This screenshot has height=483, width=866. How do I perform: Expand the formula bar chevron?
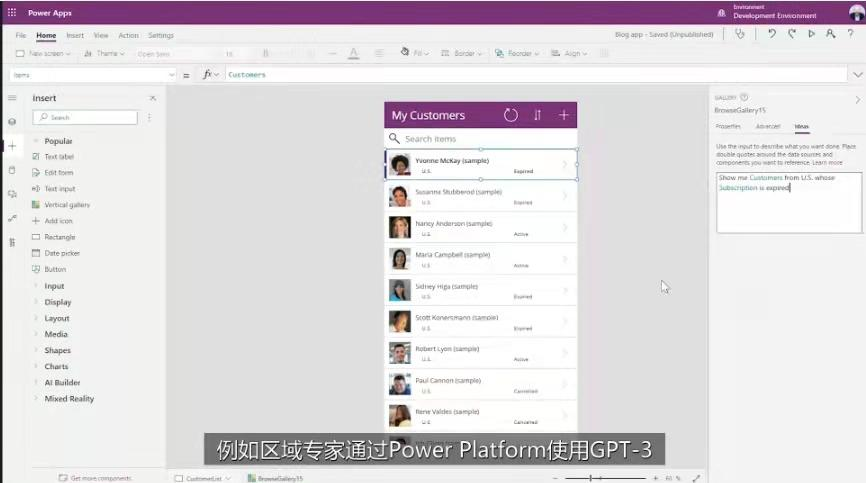(x=857, y=75)
